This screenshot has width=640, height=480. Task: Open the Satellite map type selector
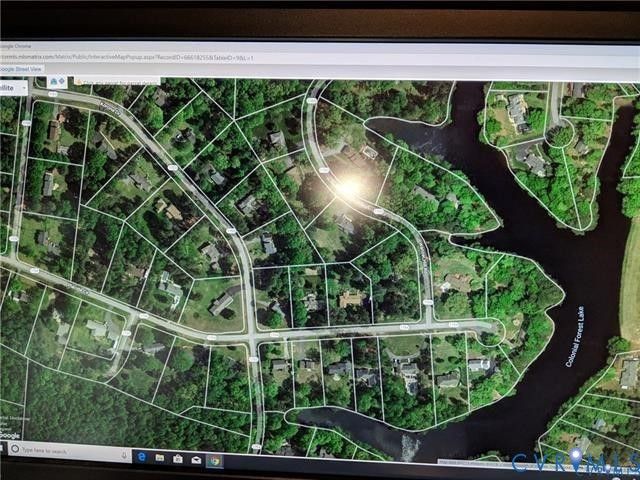point(12,87)
